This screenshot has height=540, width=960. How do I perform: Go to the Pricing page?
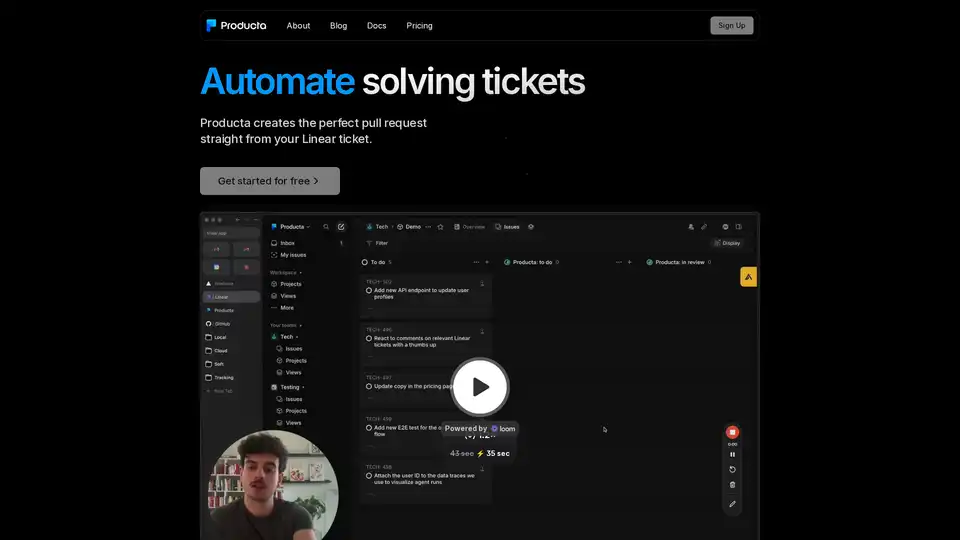click(419, 26)
